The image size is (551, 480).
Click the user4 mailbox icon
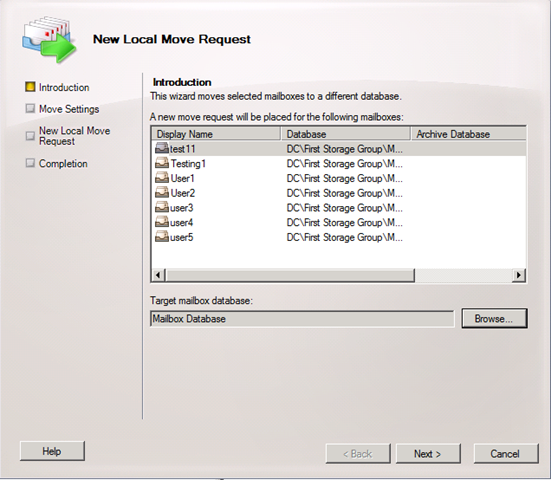(x=162, y=222)
